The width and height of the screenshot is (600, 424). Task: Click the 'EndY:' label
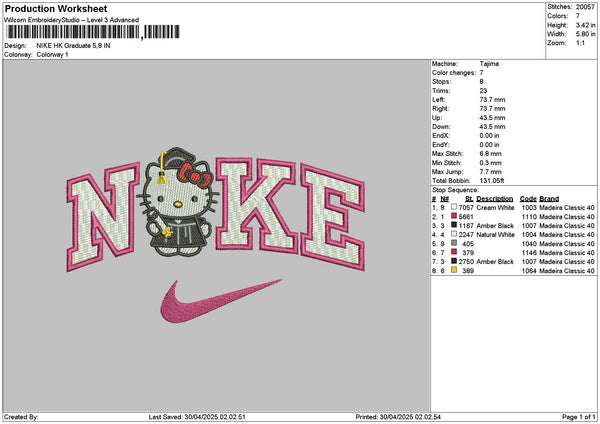441,145
